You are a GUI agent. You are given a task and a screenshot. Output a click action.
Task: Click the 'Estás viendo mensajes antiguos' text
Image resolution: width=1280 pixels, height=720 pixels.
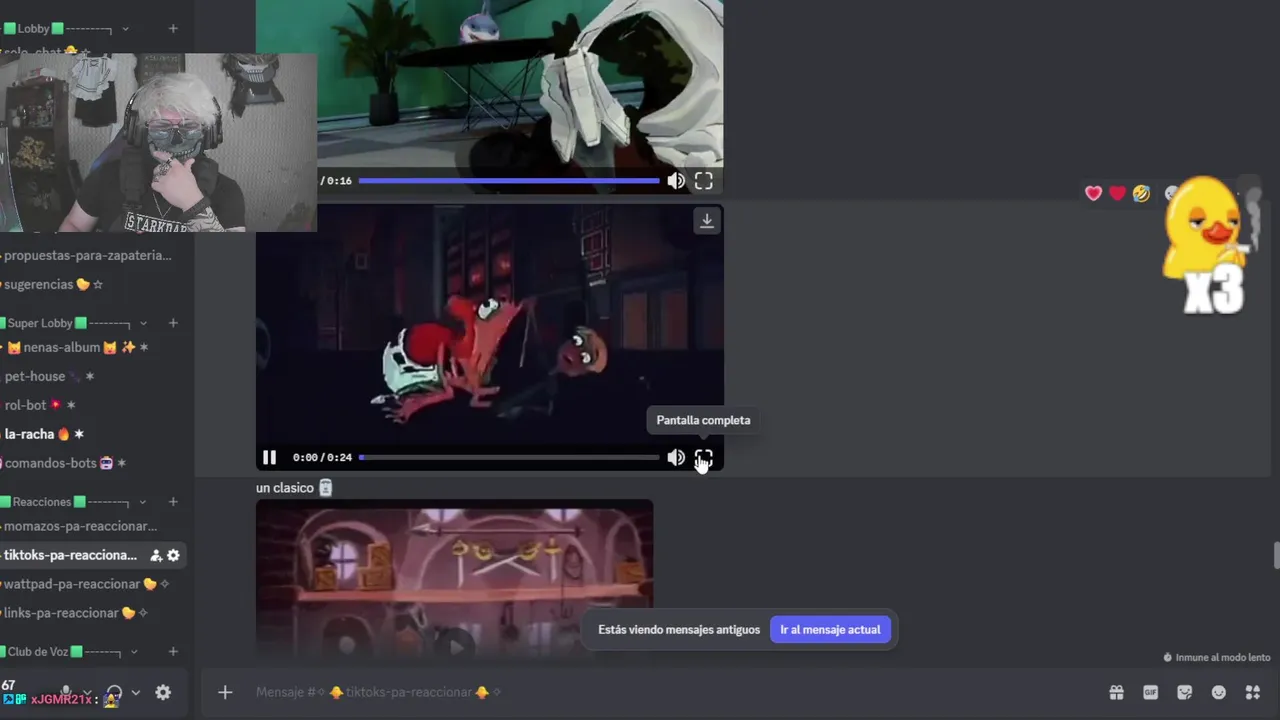tap(679, 630)
